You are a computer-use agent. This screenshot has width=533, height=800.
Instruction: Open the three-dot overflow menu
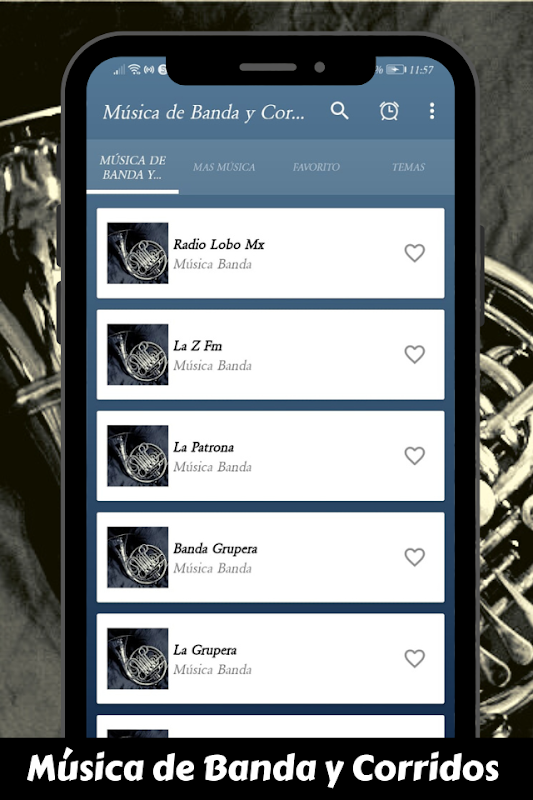click(x=432, y=111)
